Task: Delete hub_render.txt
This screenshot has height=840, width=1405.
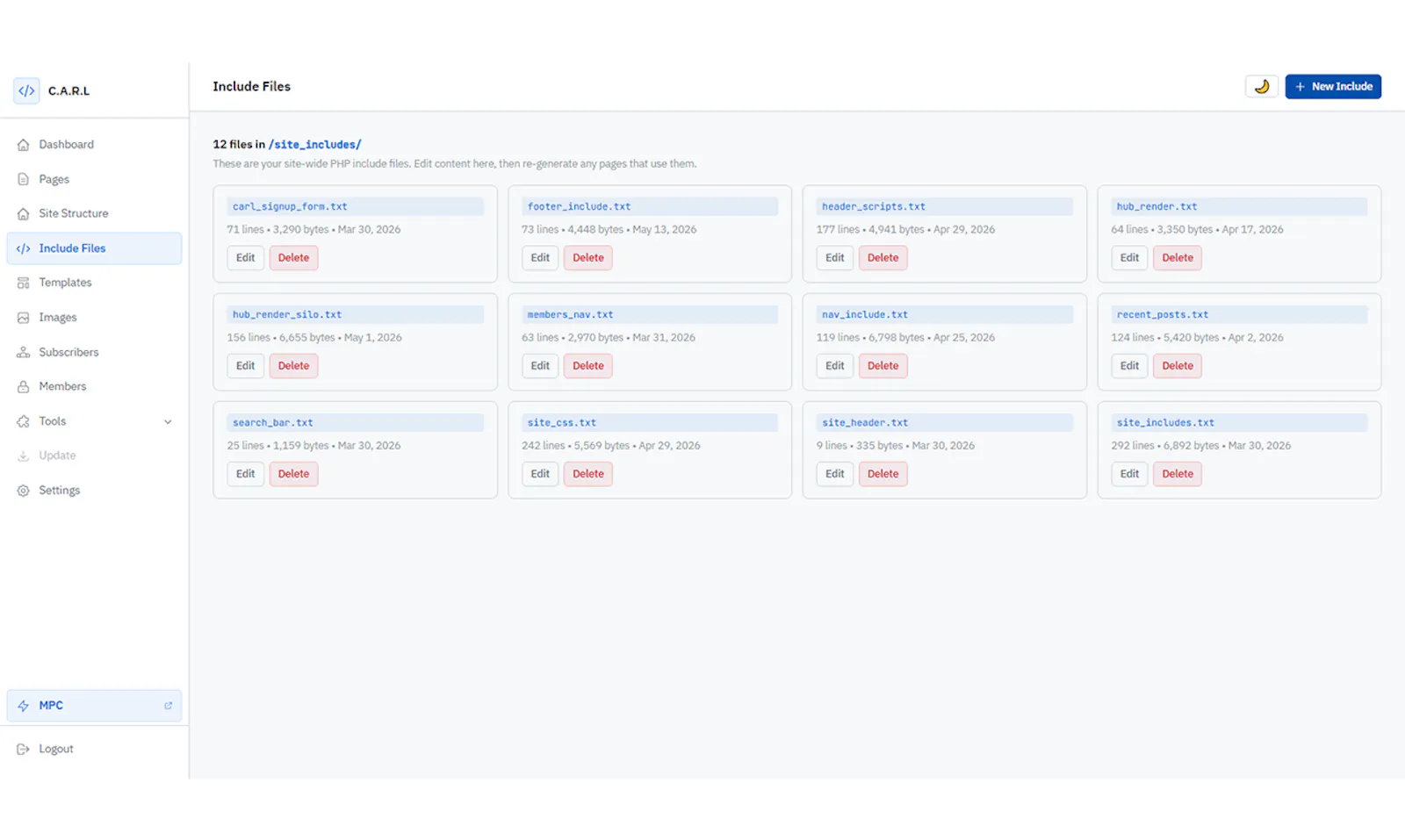Action: (1178, 258)
